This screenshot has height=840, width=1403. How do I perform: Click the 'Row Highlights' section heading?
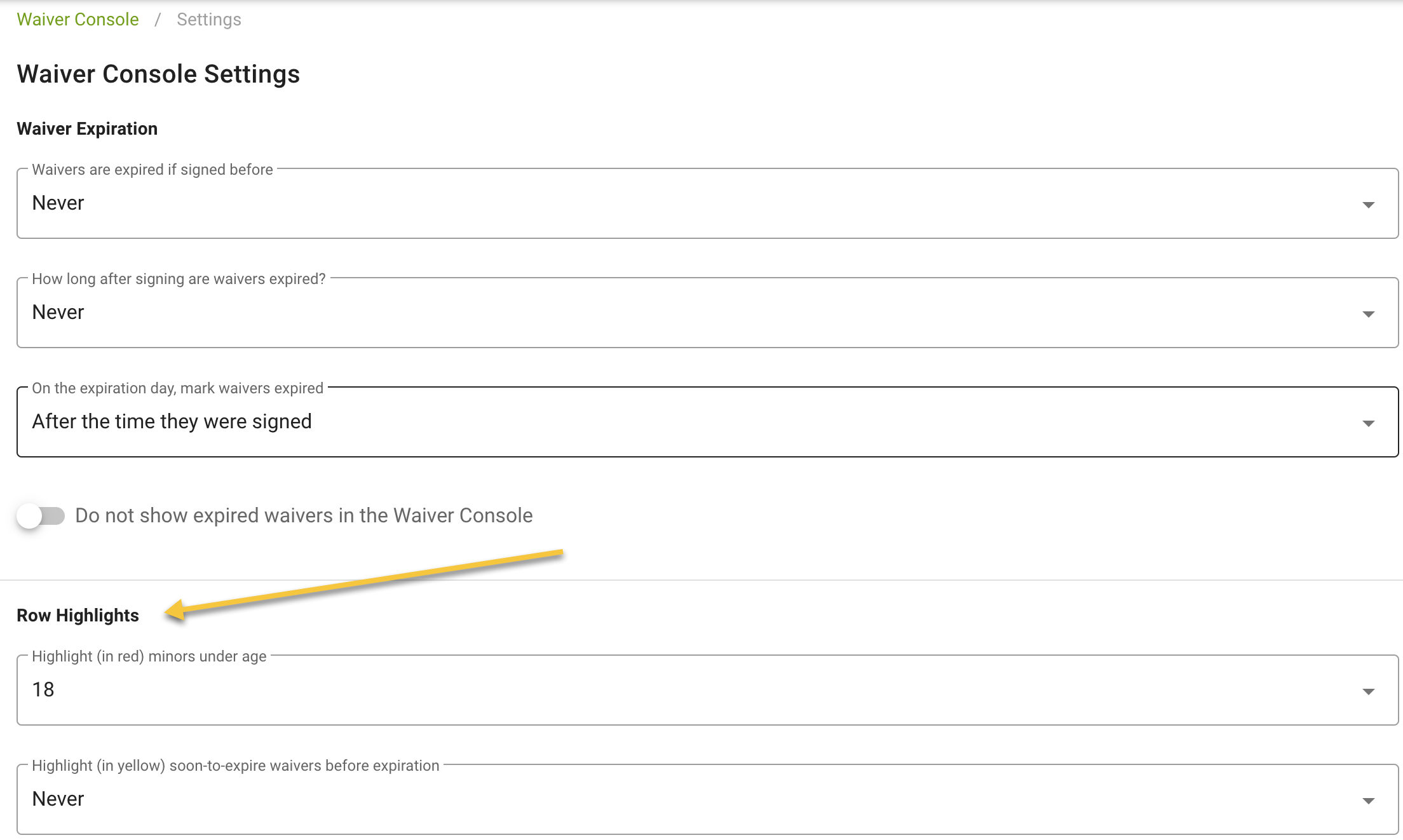(78, 614)
